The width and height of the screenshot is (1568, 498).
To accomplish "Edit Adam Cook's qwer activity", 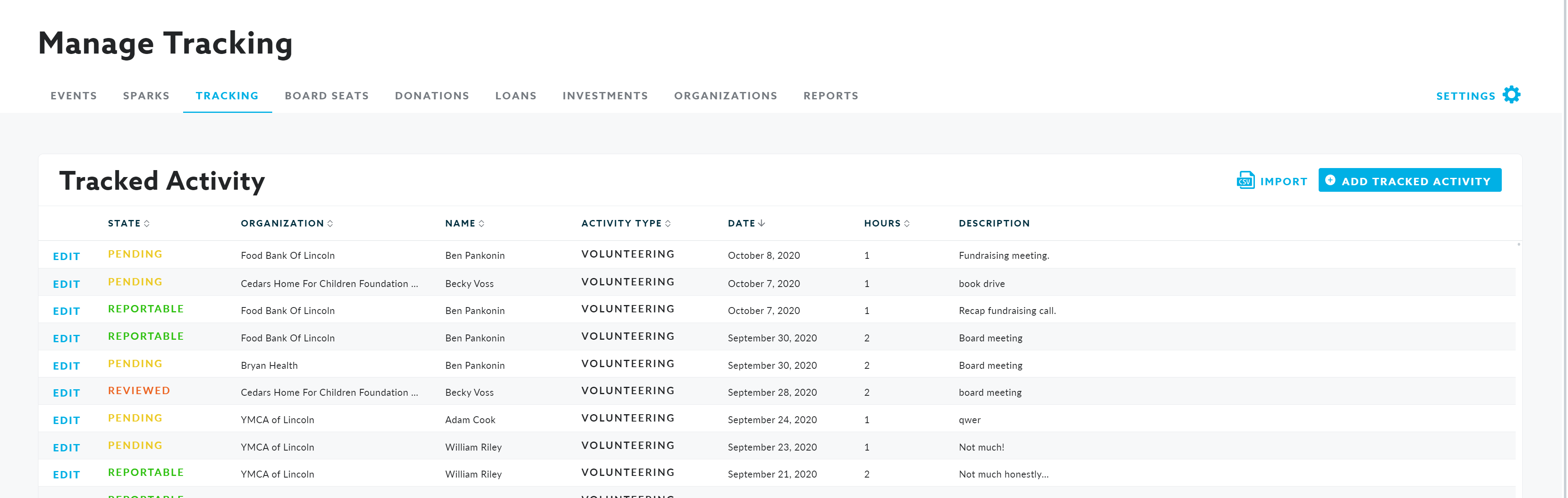I will pos(66,420).
